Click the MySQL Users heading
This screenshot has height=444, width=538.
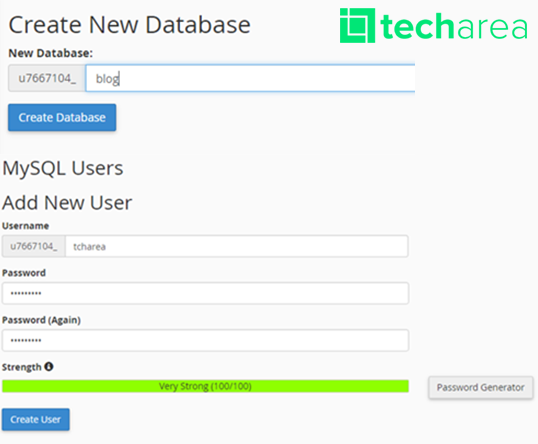click(x=63, y=168)
